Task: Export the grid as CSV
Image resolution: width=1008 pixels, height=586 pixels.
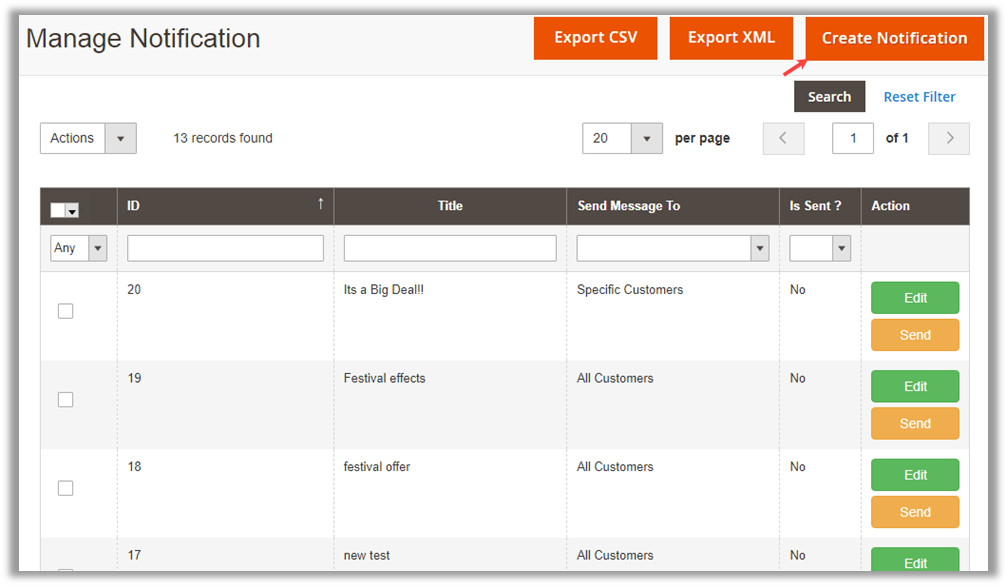Action: (595, 38)
